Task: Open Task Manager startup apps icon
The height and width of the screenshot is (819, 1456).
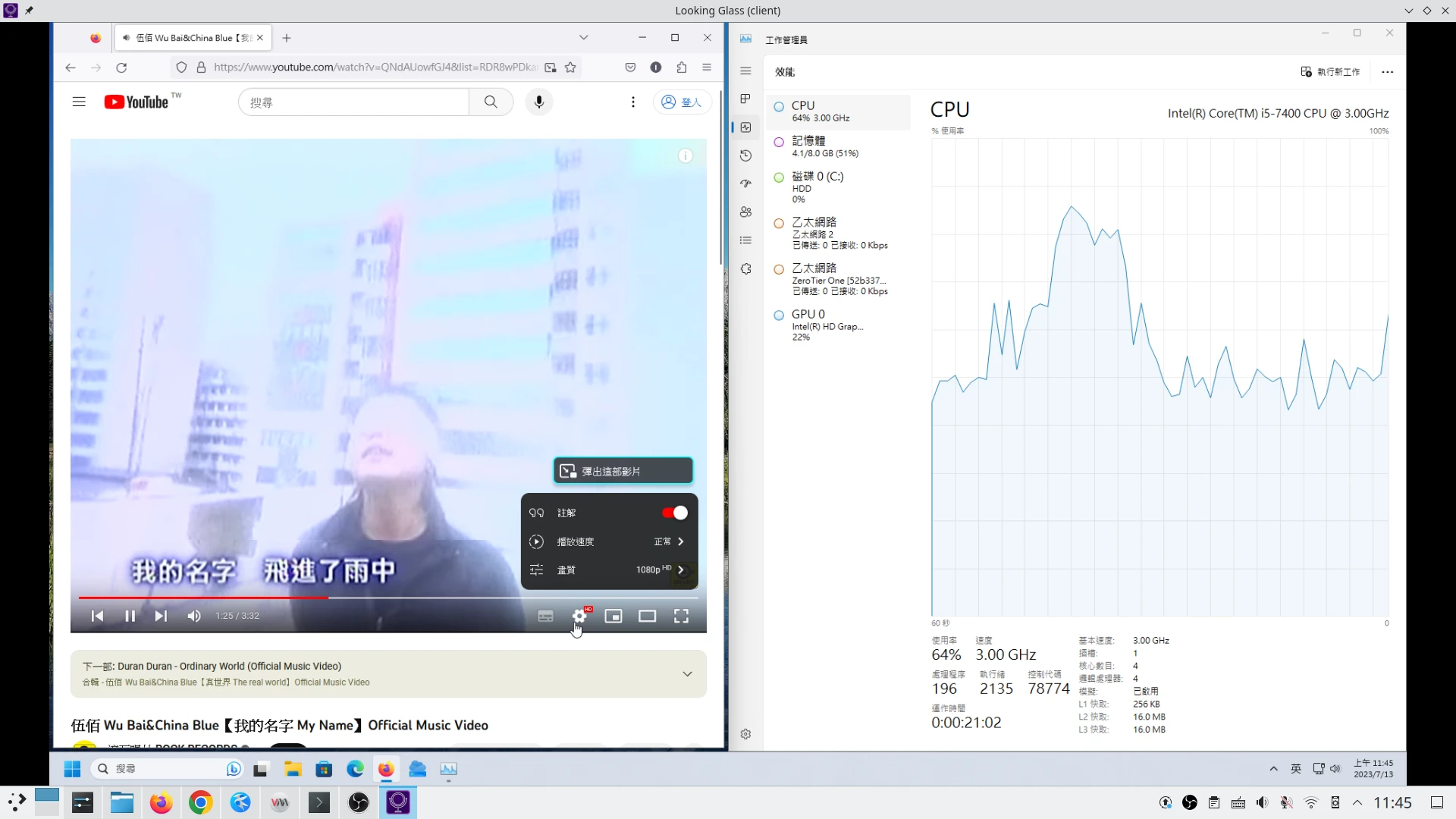Action: coord(745,184)
